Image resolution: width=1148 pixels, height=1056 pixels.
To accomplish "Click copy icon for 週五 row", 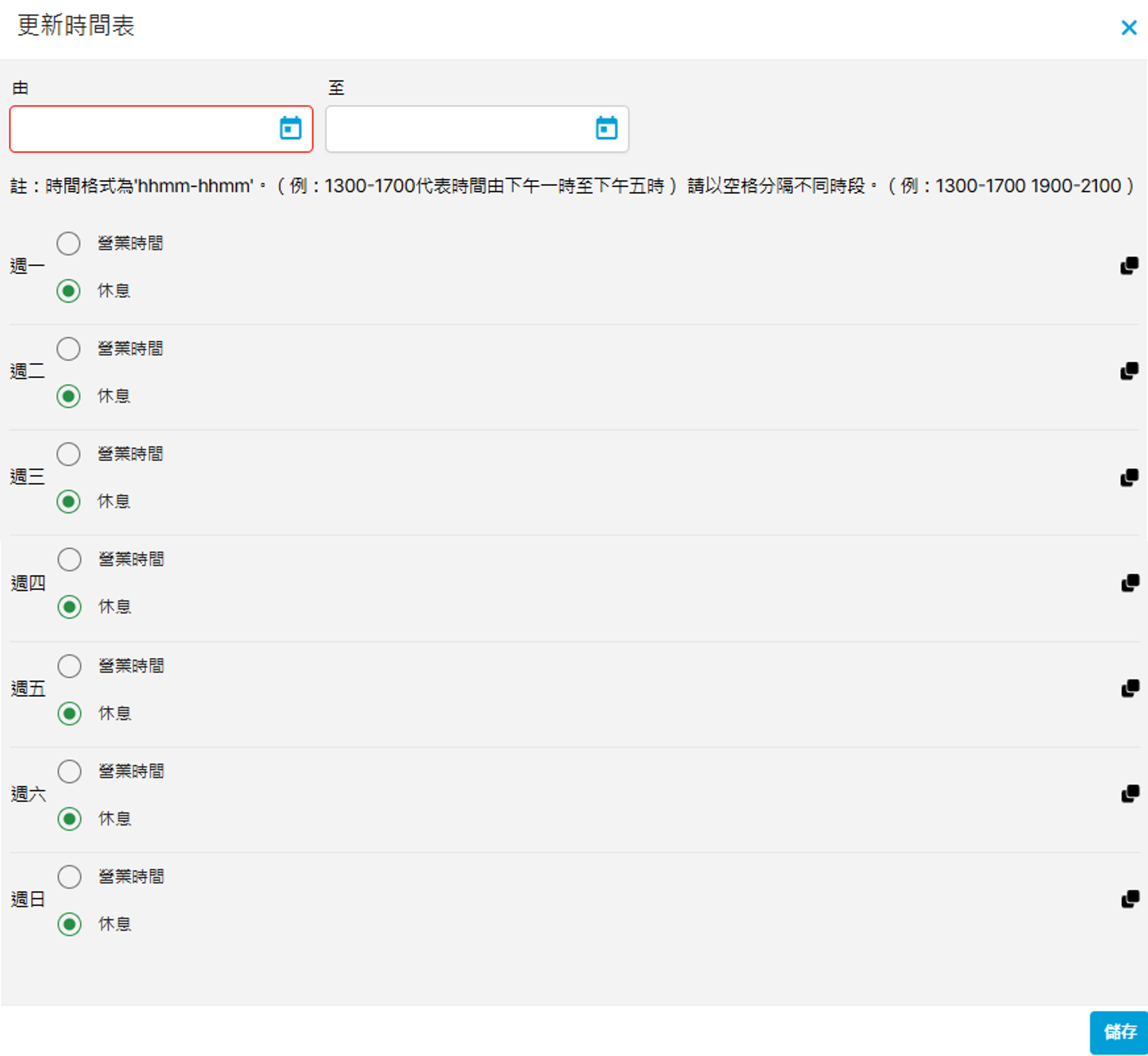I will 1130,688.
